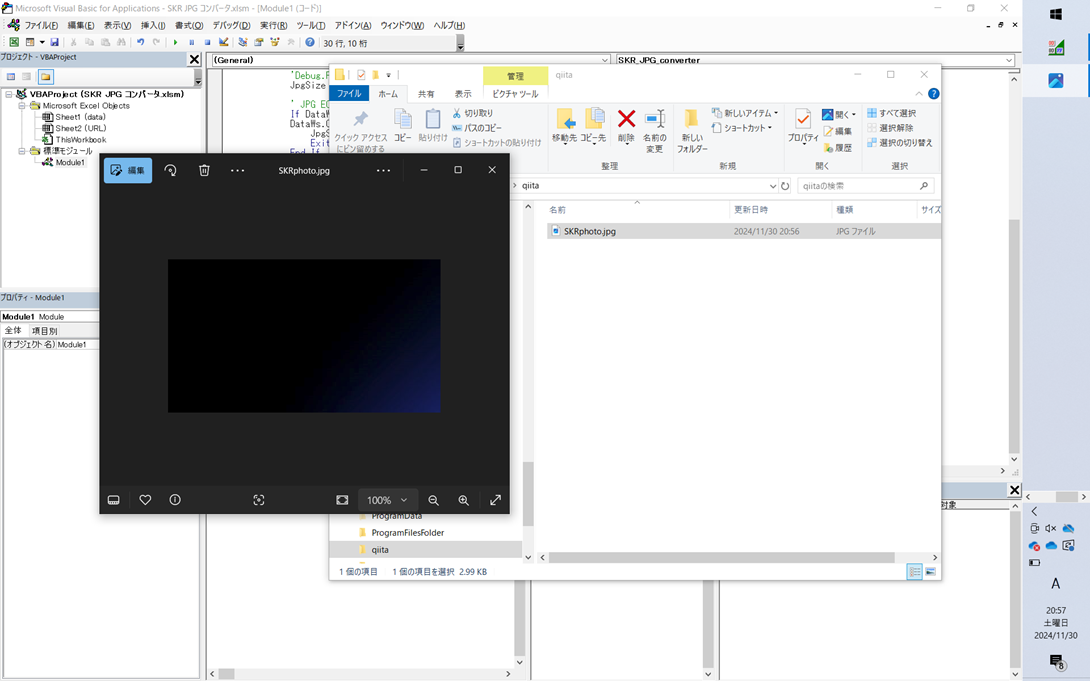Open Properties Window icon in VBA toolbar
The width and height of the screenshot is (1090, 681).
[259, 42]
